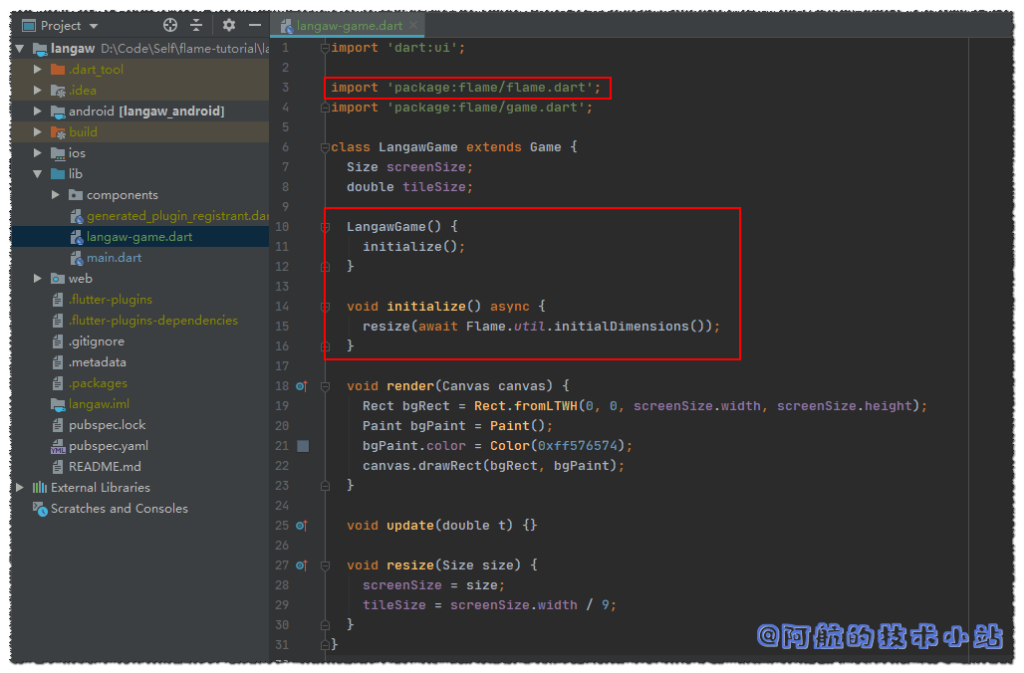Toggle fold on import block
This screenshot has height=673, width=1024.
click(324, 48)
